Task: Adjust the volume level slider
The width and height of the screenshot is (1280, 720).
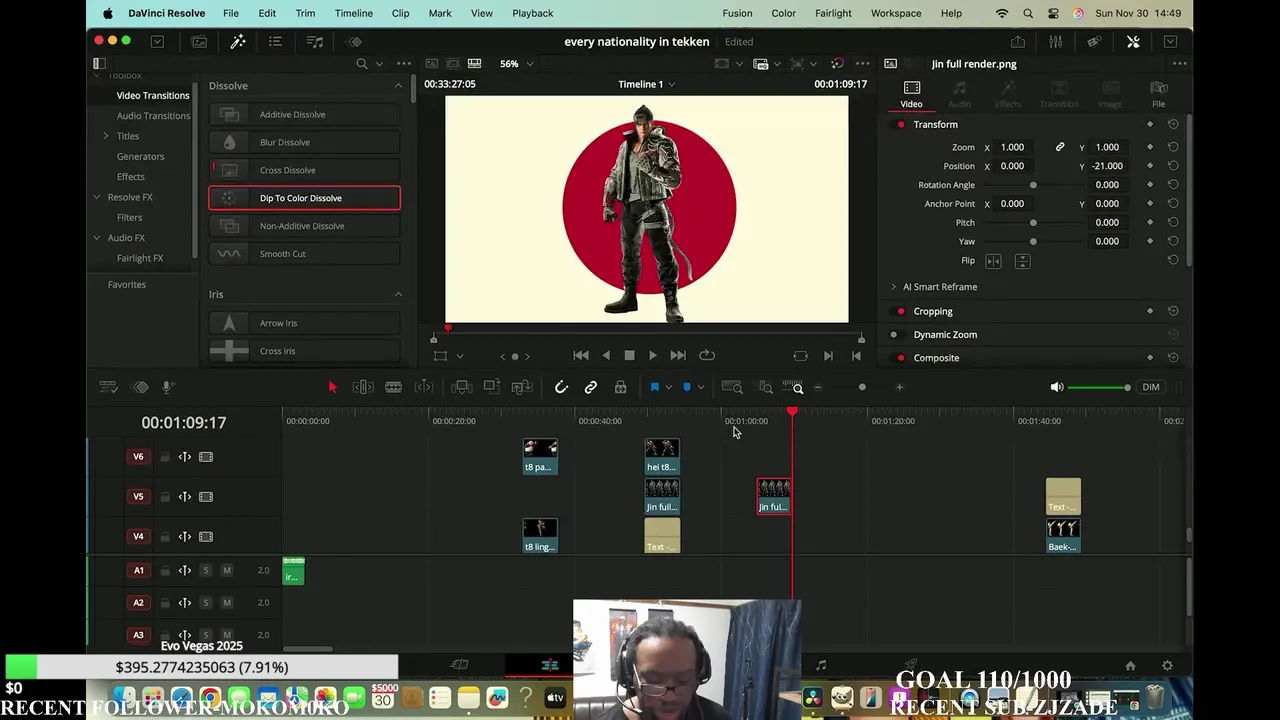Action: pyautogui.click(x=1100, y=387)
